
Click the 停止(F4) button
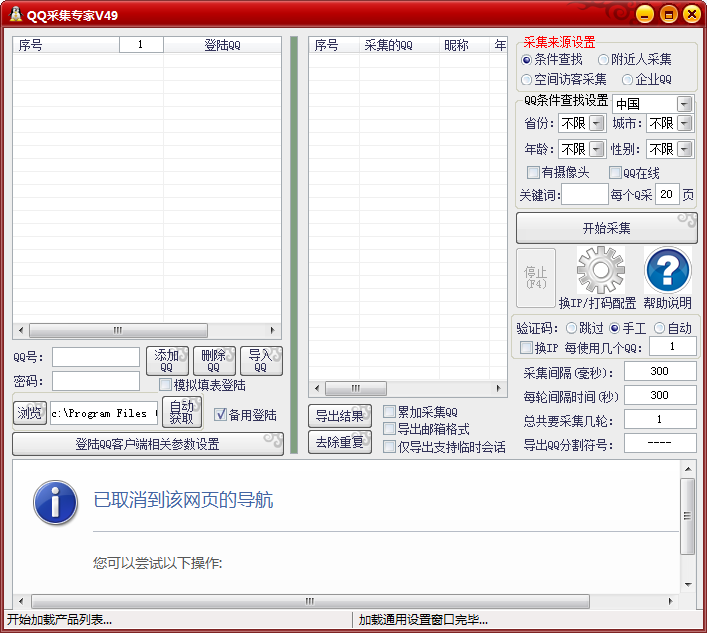[536, 278]
